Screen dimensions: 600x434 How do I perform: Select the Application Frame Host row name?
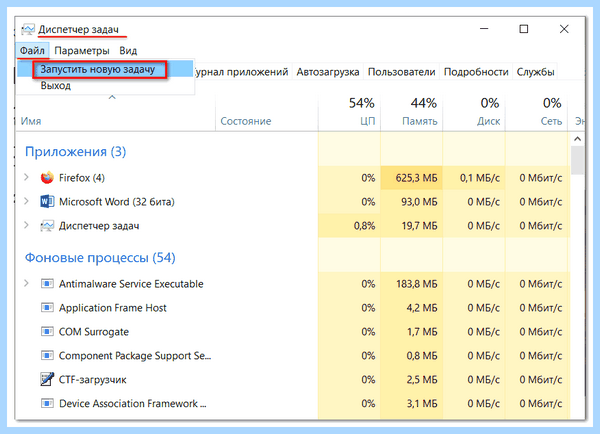point(112,308)
